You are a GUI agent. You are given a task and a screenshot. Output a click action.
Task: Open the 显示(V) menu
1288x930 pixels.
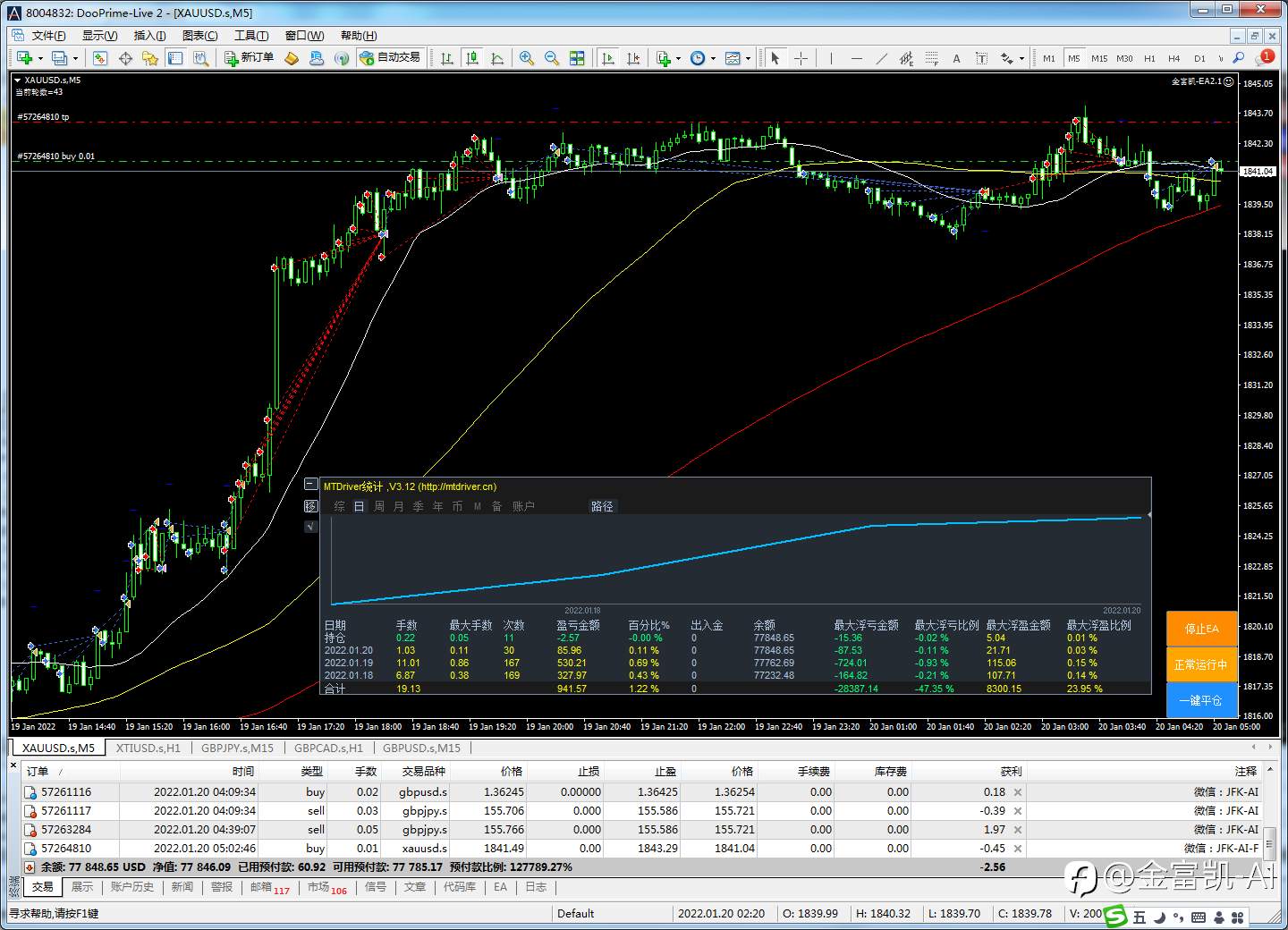99,36
